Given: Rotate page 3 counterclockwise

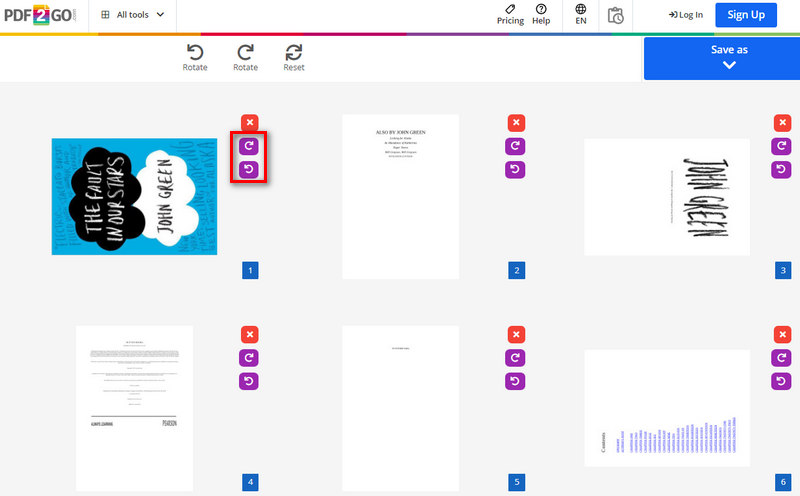Looking at the screenshot, I should (x=782, y=169).
